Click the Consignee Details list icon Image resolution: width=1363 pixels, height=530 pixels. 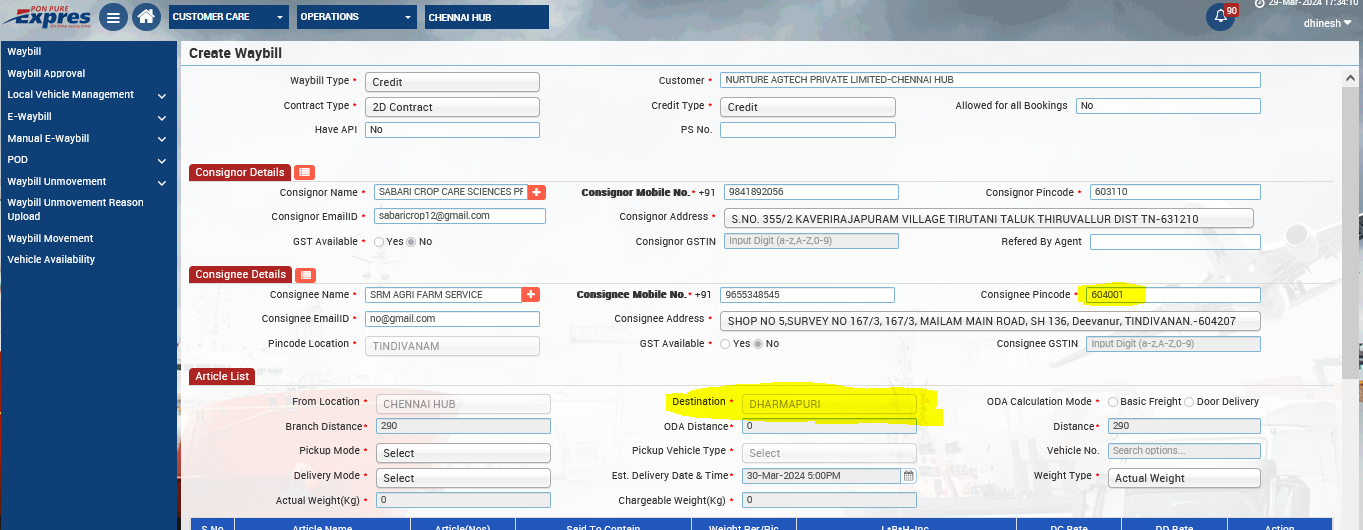305,275
